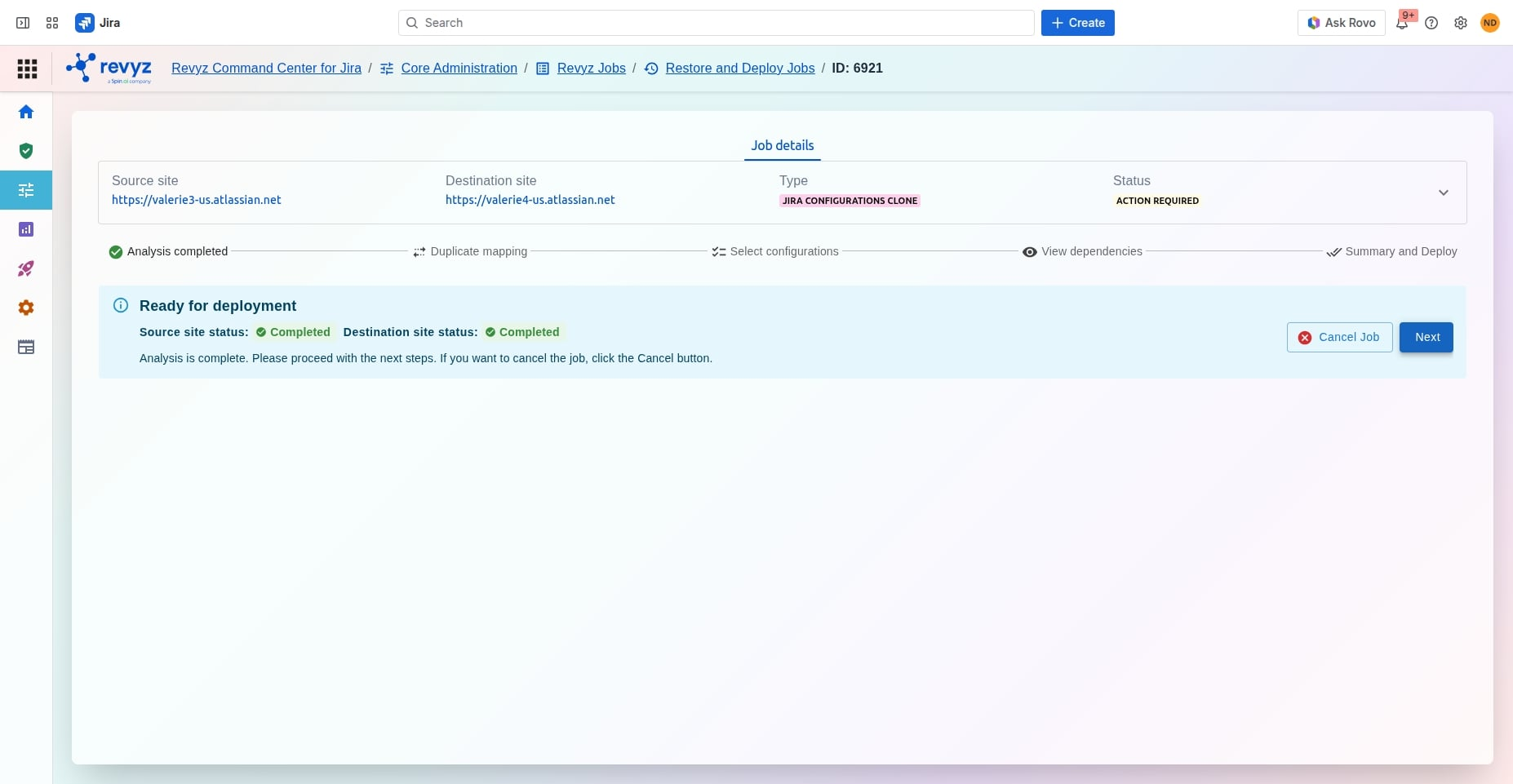
Task: Open the Jira app switcher grid
Action: [52, 23]
